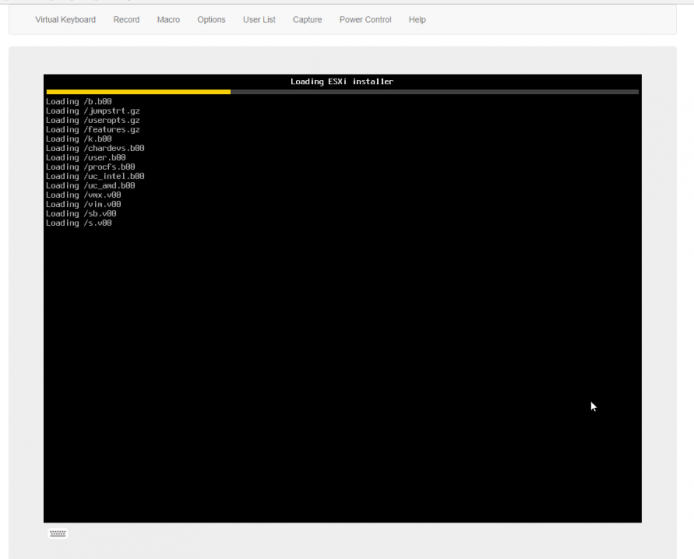Click the 'Loading ESXi installer' title text
Screen dimensions: 694x559
coord(342,81)
